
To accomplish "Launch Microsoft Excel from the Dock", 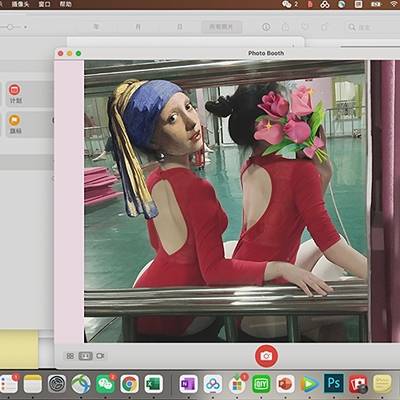I will [154, 384].
